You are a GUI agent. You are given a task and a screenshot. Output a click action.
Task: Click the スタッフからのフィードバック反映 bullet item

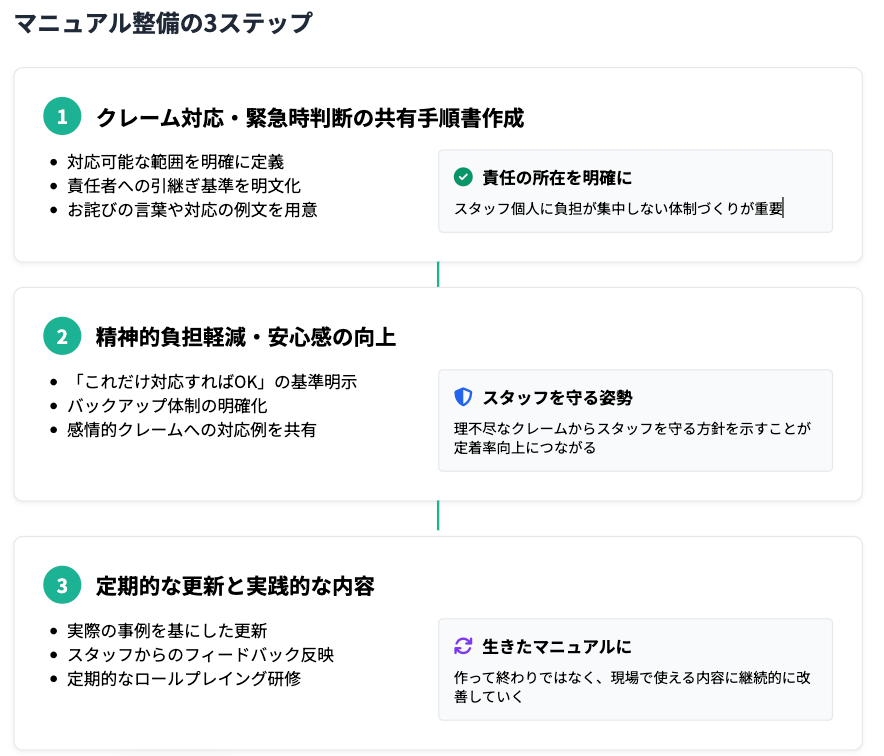(200, 655)
